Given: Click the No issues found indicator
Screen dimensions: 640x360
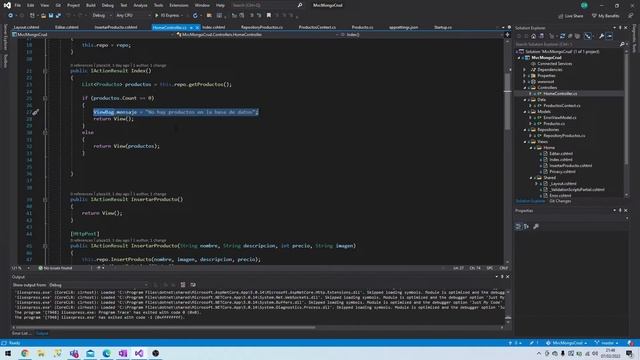Looking at the screenshot, I should point(55,268).
